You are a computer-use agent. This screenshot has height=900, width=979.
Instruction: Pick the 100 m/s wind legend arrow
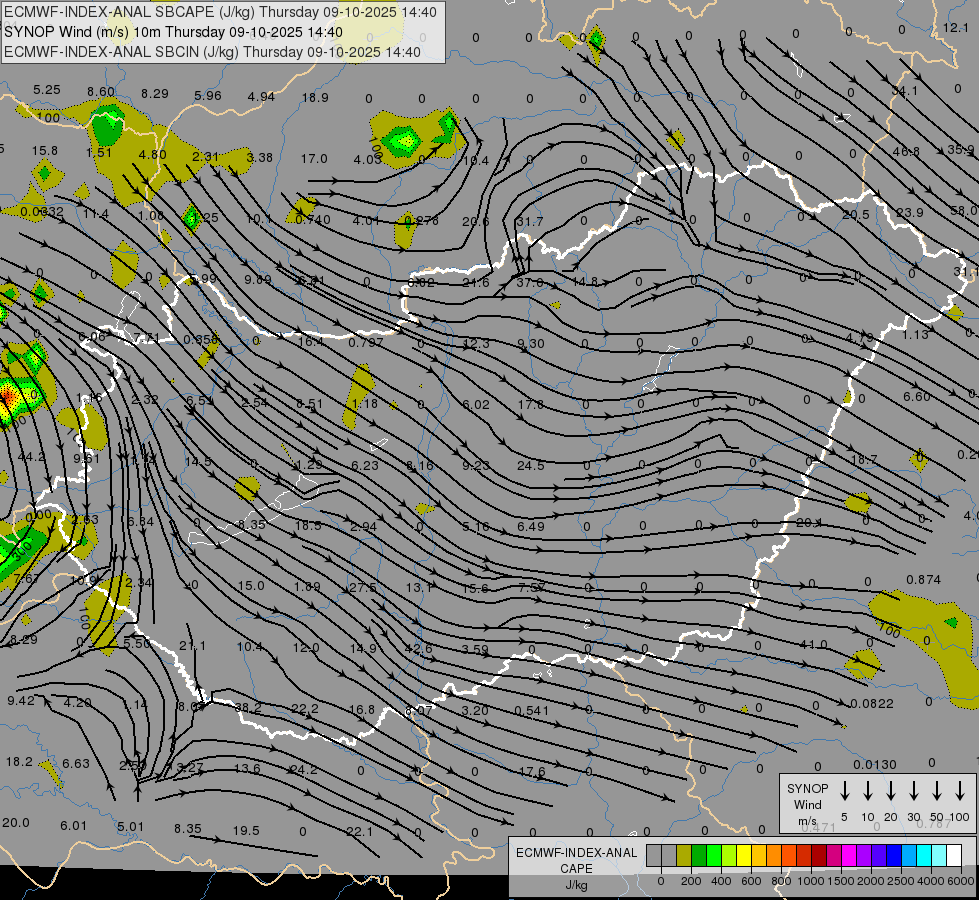(x=960, y=791)
